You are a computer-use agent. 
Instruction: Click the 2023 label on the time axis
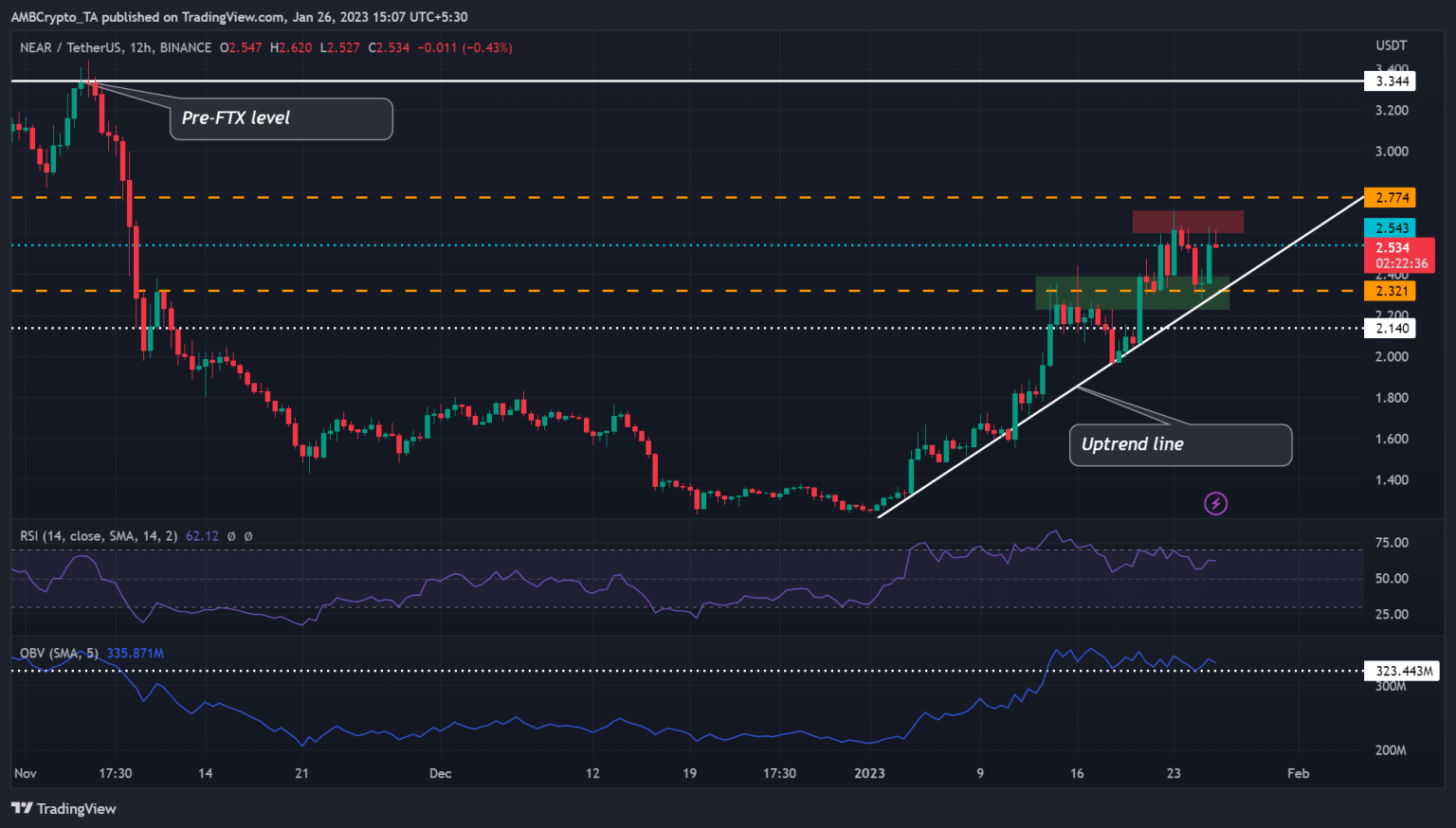(868, 773)
